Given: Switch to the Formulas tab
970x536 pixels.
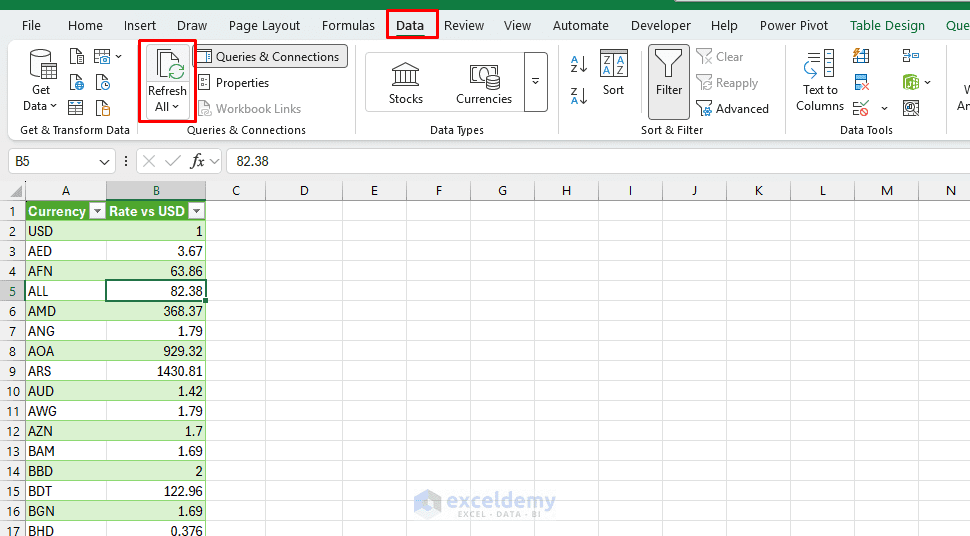Looking at the screenshot, I should click(x=348, y=25).
